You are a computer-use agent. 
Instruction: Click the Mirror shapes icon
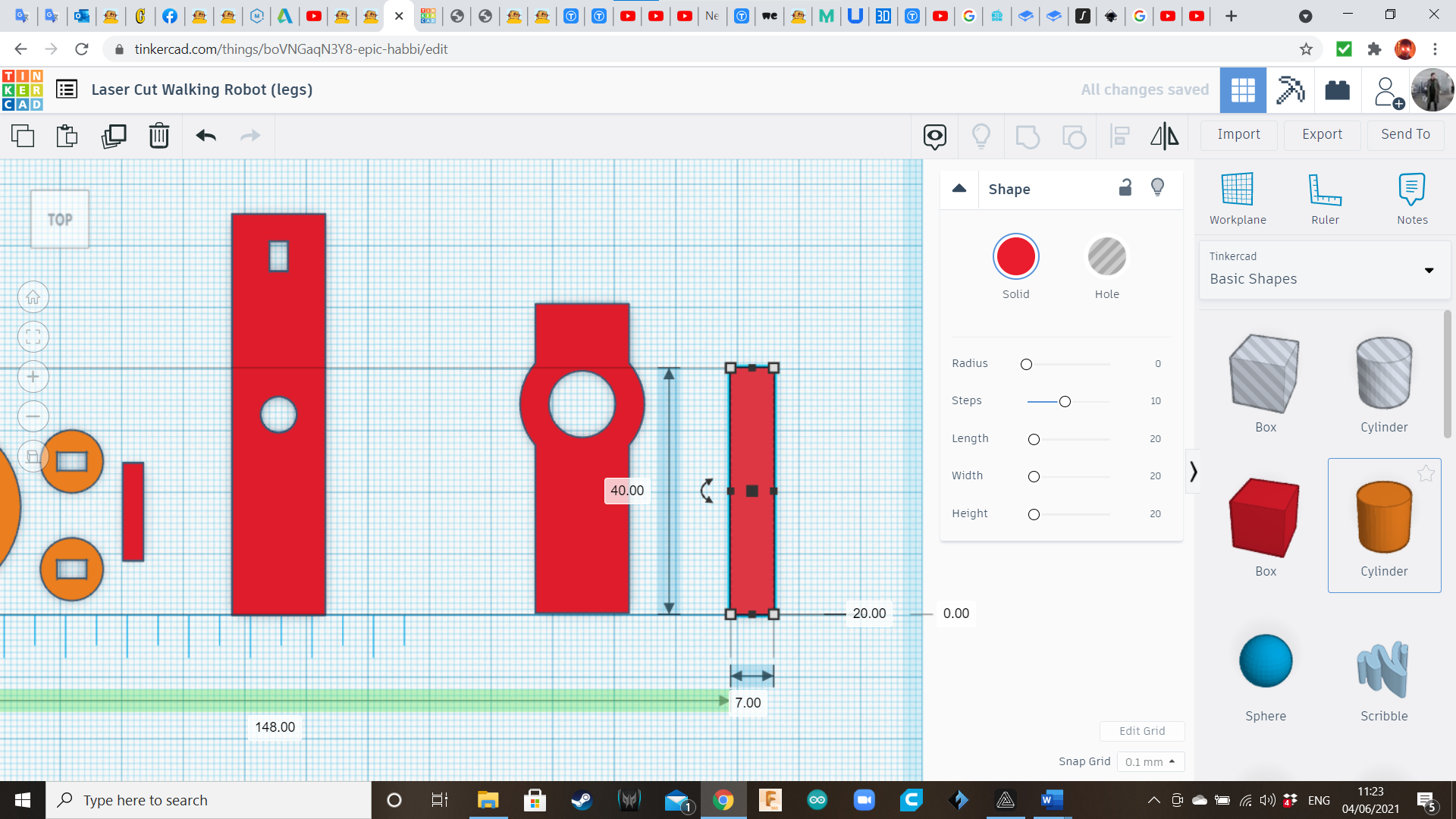[1163, 136]
